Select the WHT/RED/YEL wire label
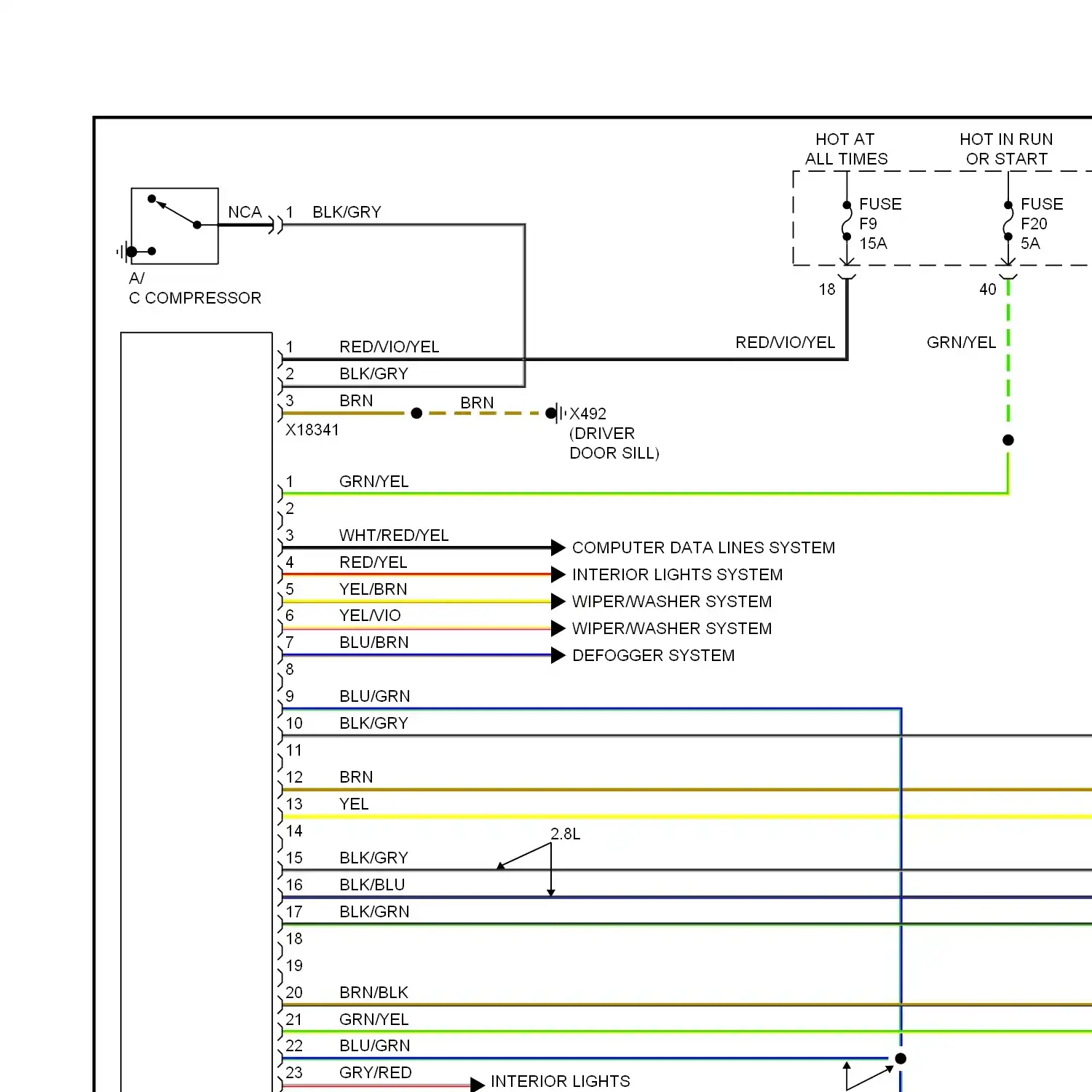The width and height of the screenshot is (1092, 1092). 394,536
